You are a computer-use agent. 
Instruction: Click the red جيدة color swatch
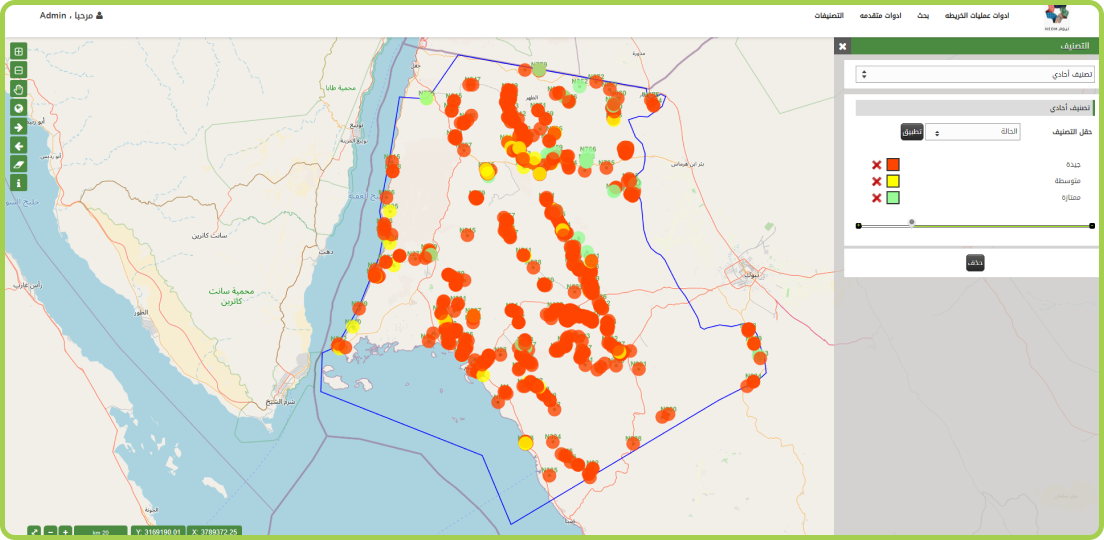click(893, 165)
